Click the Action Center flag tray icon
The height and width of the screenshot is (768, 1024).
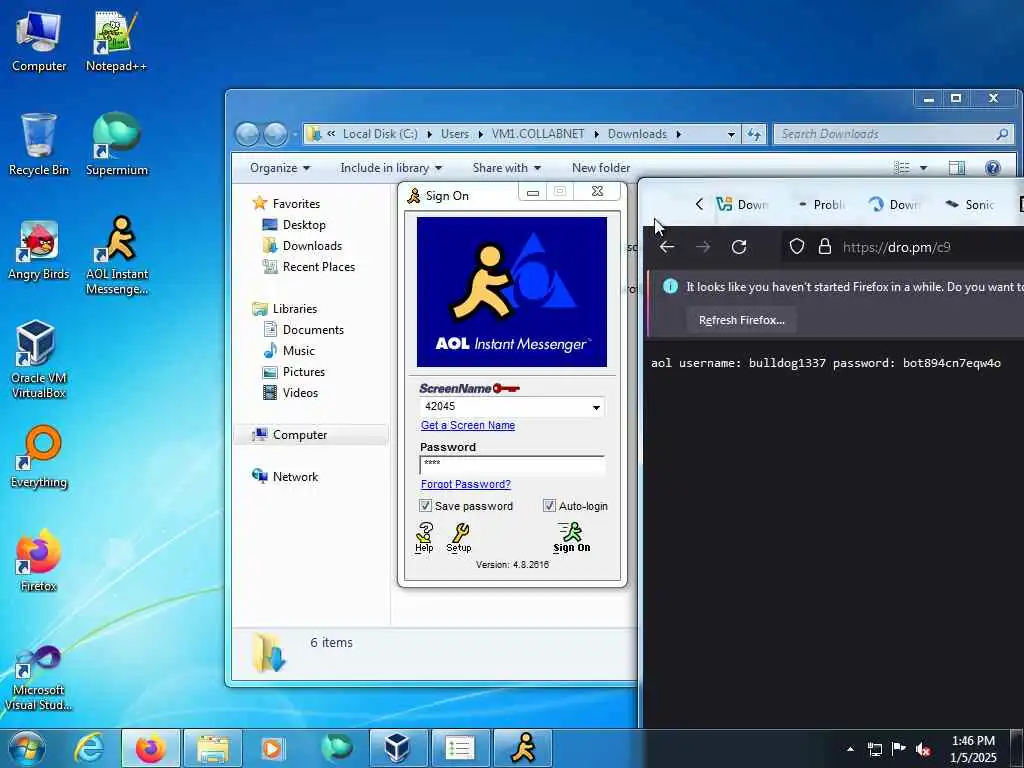[899, 749]
